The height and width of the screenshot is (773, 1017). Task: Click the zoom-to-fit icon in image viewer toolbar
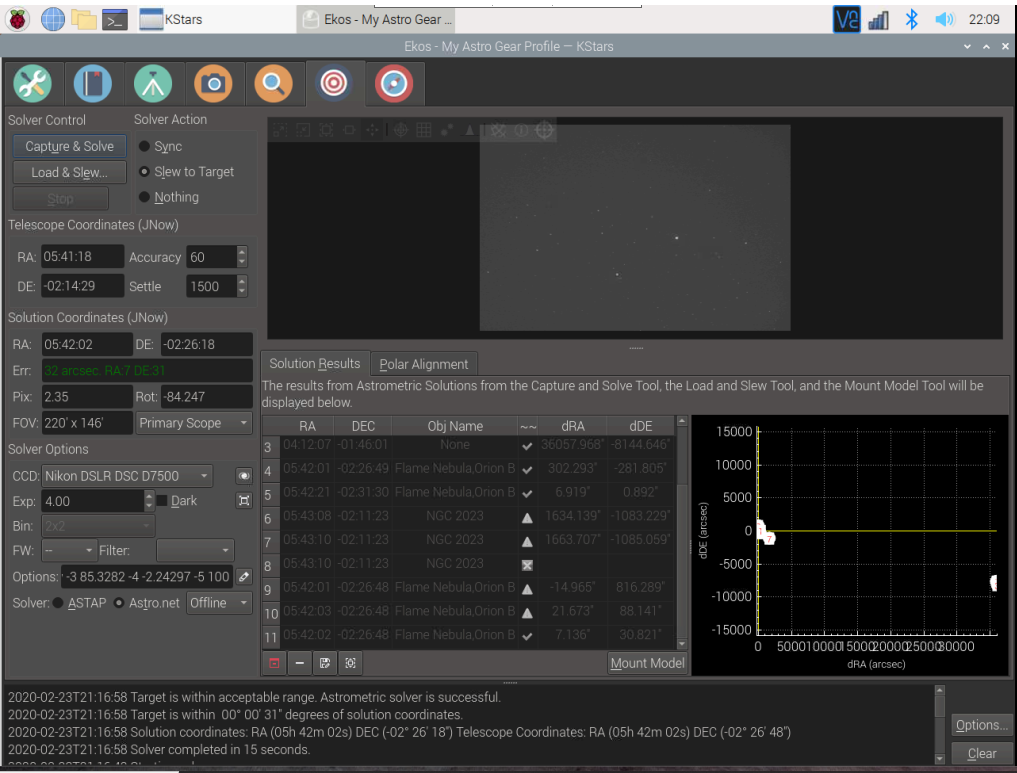[x=326, y=130]
